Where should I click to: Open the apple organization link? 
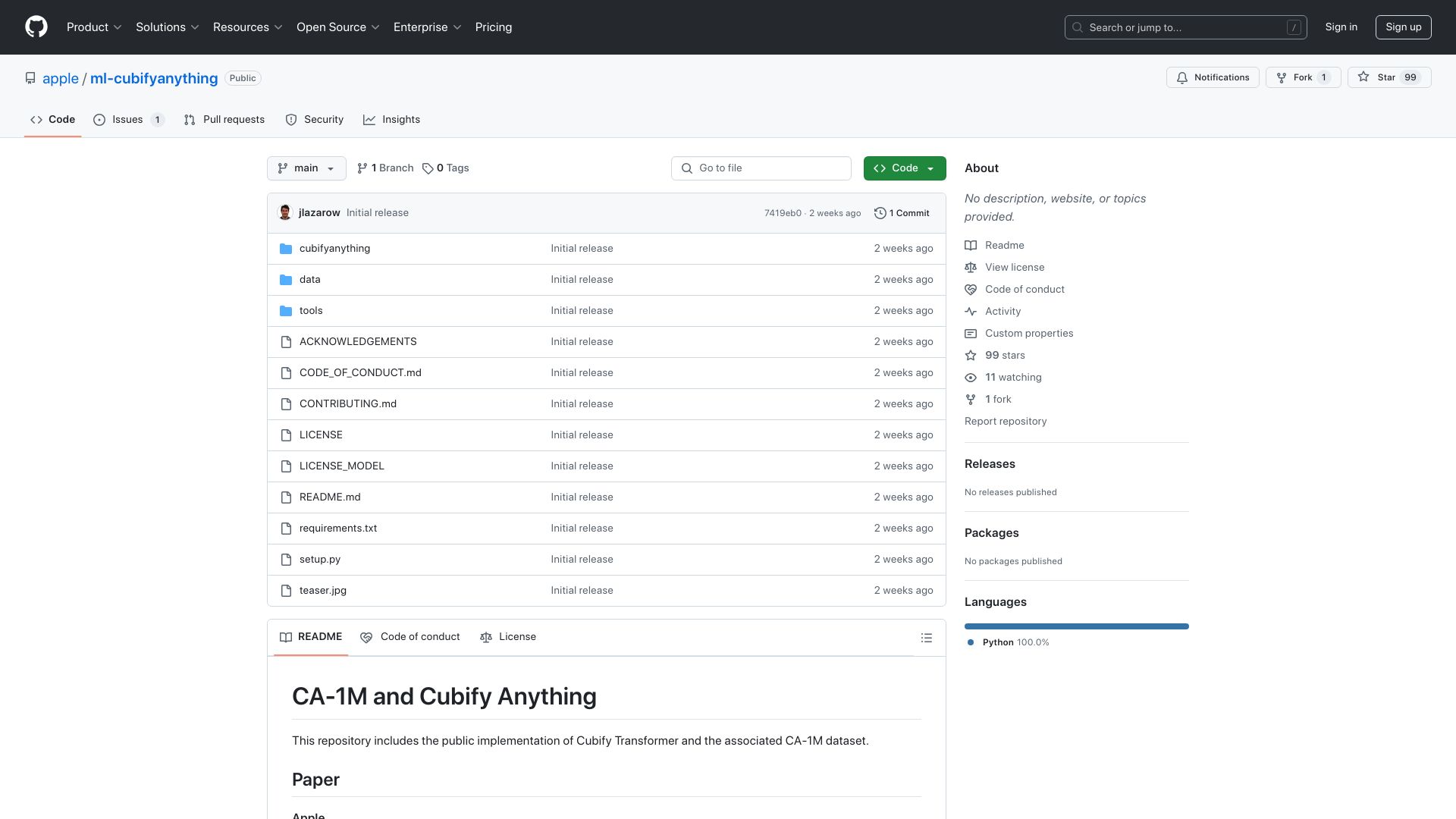61,78
